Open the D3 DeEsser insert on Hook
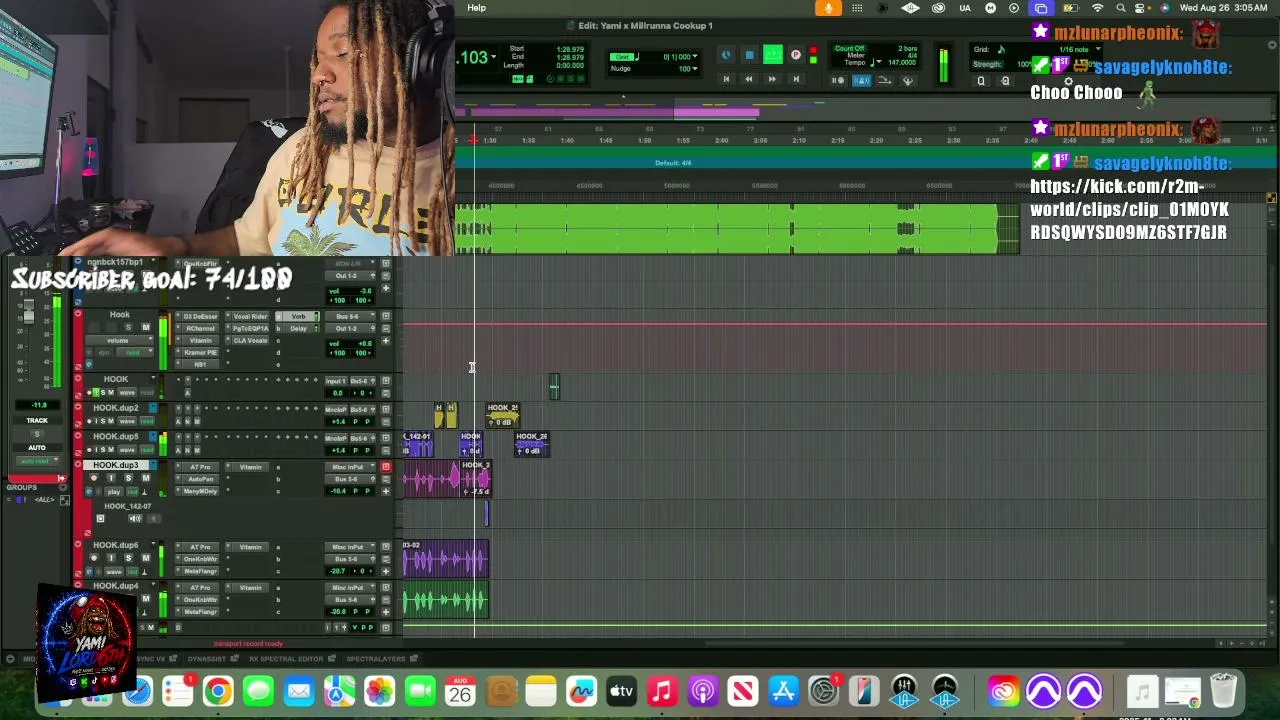 tap(200, 316)
